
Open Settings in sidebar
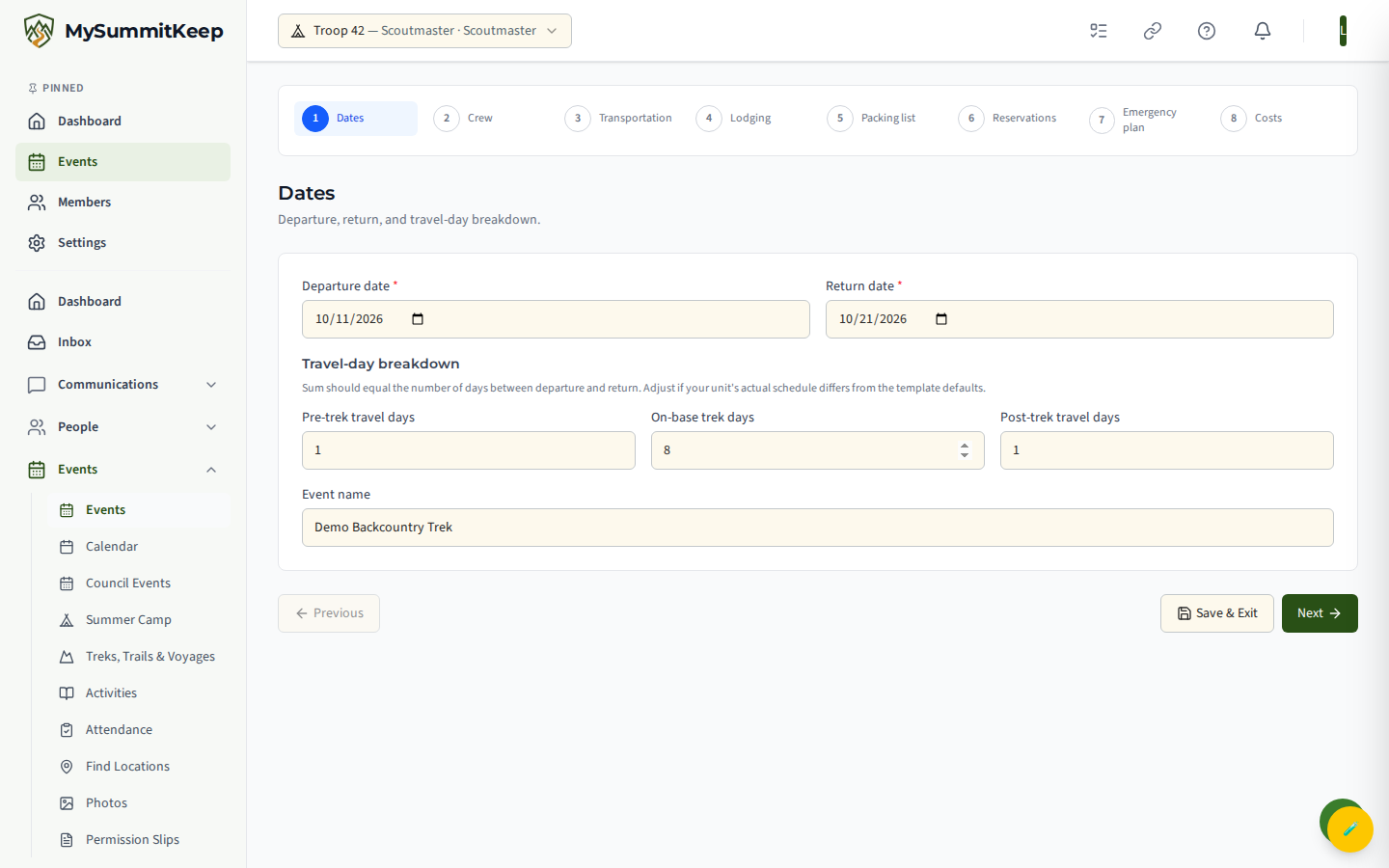coord(123,243)
